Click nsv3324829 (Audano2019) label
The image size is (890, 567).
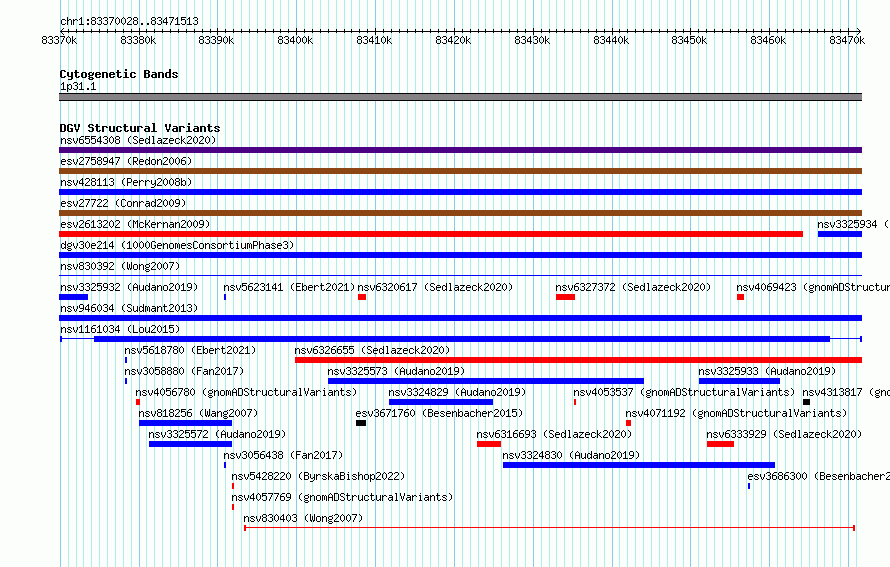pyautogui.click(x=457, y=392)
